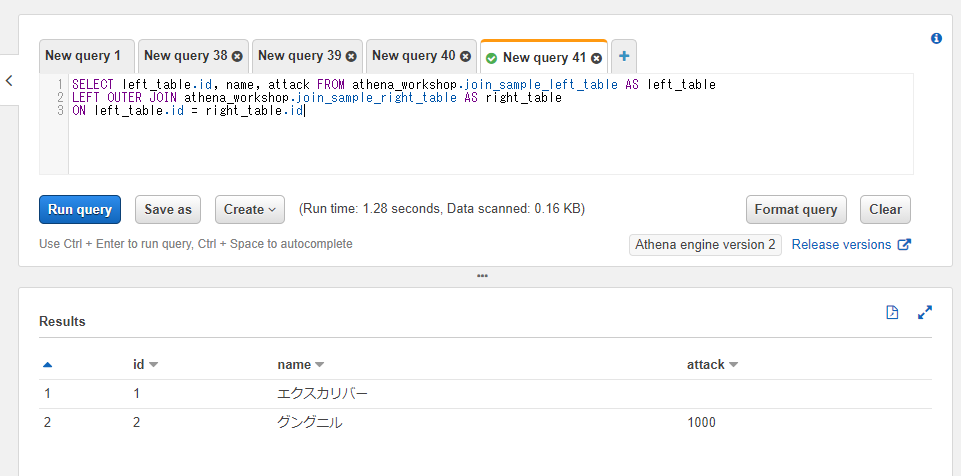Click the Format query button
The image size is (961, 476).
coord(796,209)
